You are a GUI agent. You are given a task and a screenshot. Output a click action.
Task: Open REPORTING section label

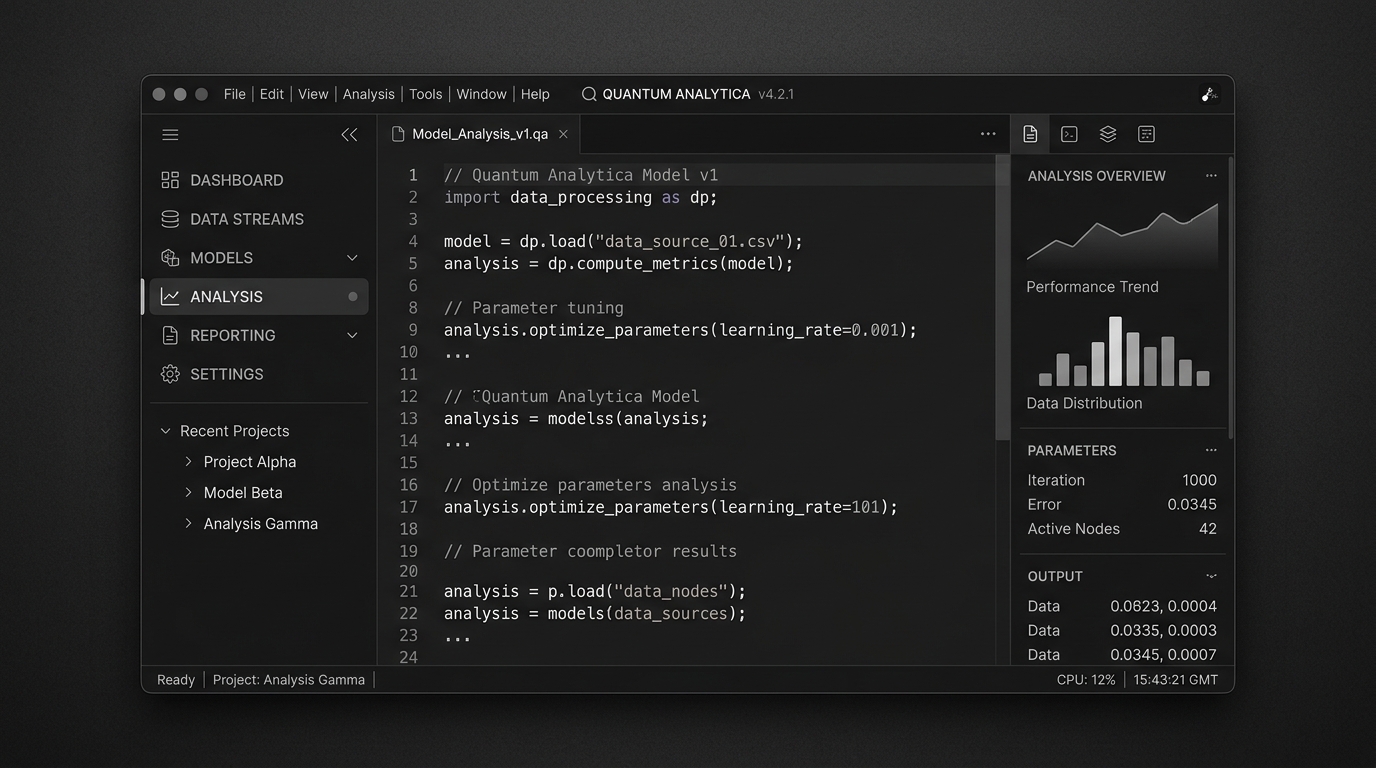tap(233, 336)
